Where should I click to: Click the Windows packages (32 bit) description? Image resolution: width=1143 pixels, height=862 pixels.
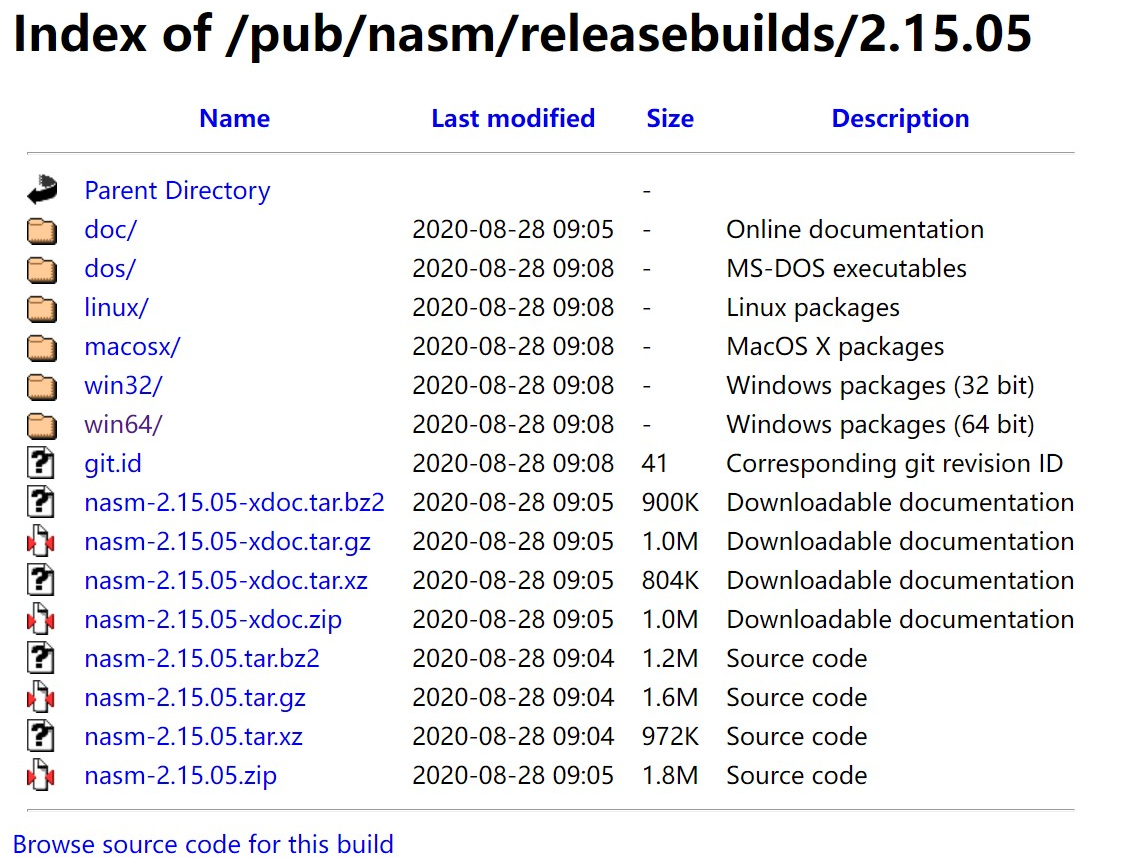(881, 385)
